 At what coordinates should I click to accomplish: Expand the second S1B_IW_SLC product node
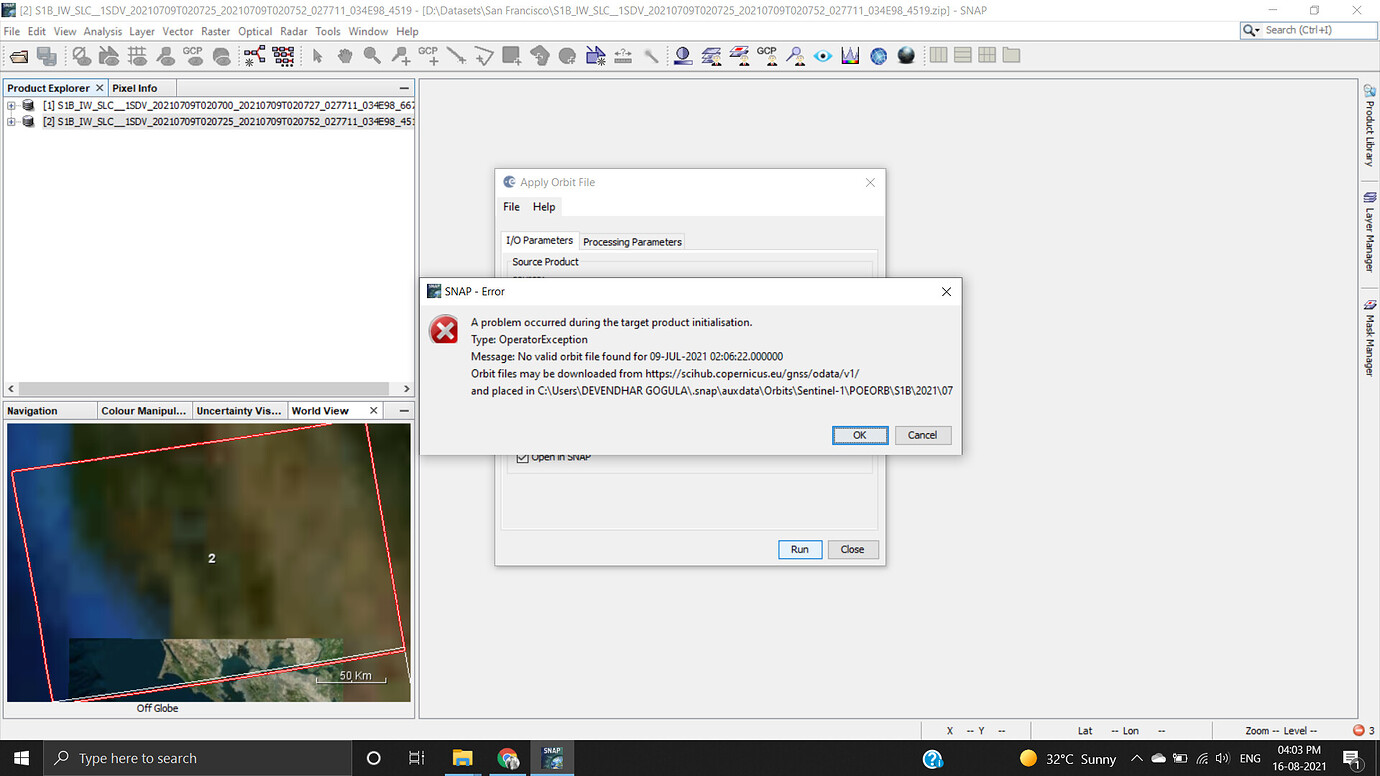click(9, 121)
